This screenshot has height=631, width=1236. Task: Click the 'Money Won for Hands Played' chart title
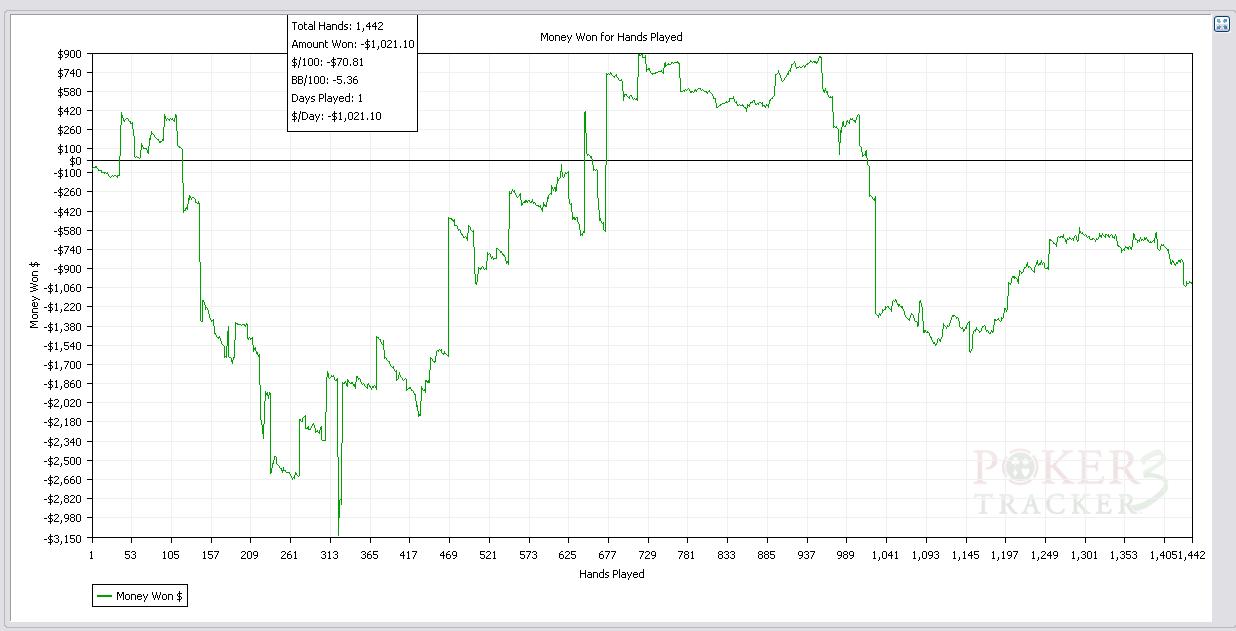[x=611, y=37]
